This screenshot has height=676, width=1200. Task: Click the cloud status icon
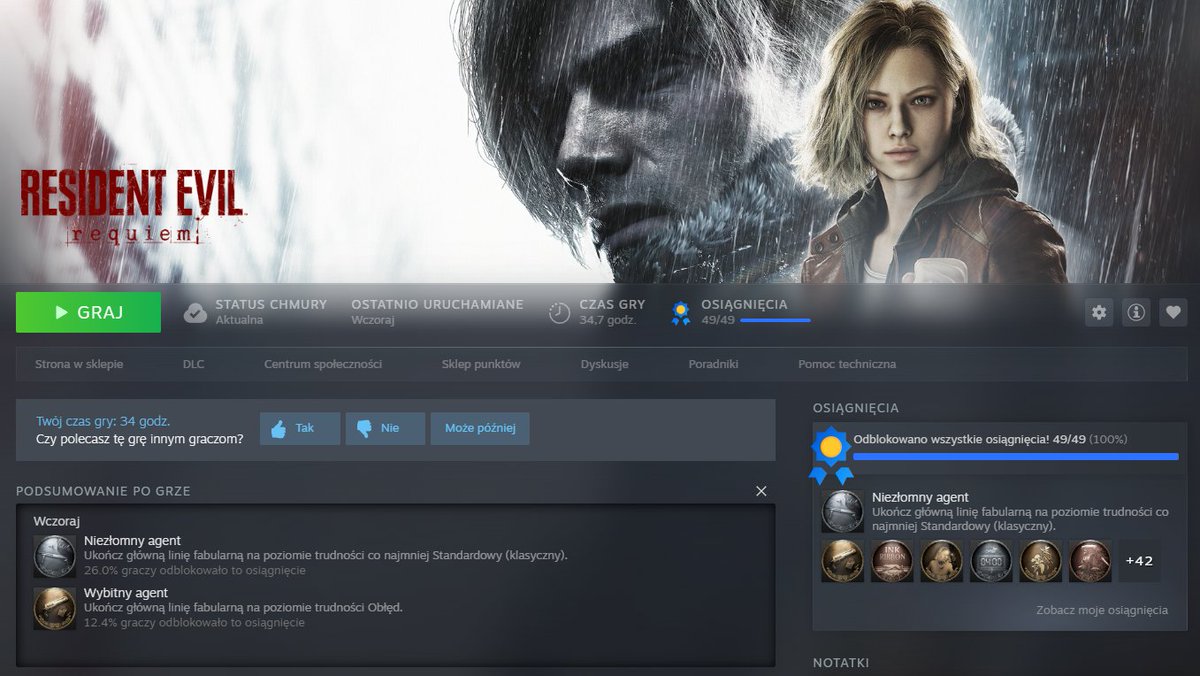click(195, 313)
